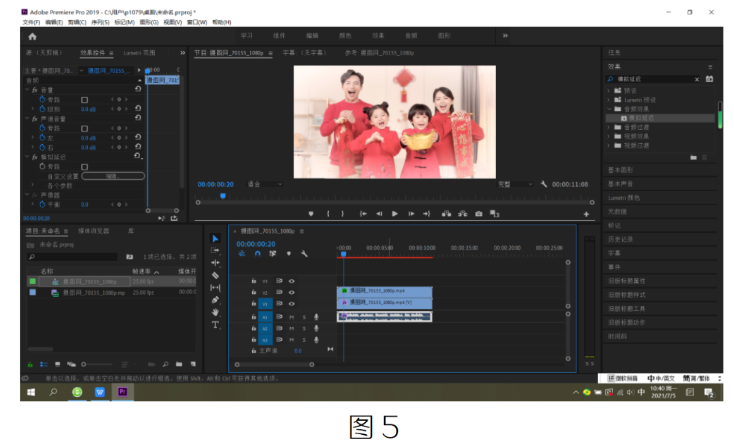This screenshot has width=734, height=445.
Task: Toggle lock on track V3
Action: tap(253, 281)
